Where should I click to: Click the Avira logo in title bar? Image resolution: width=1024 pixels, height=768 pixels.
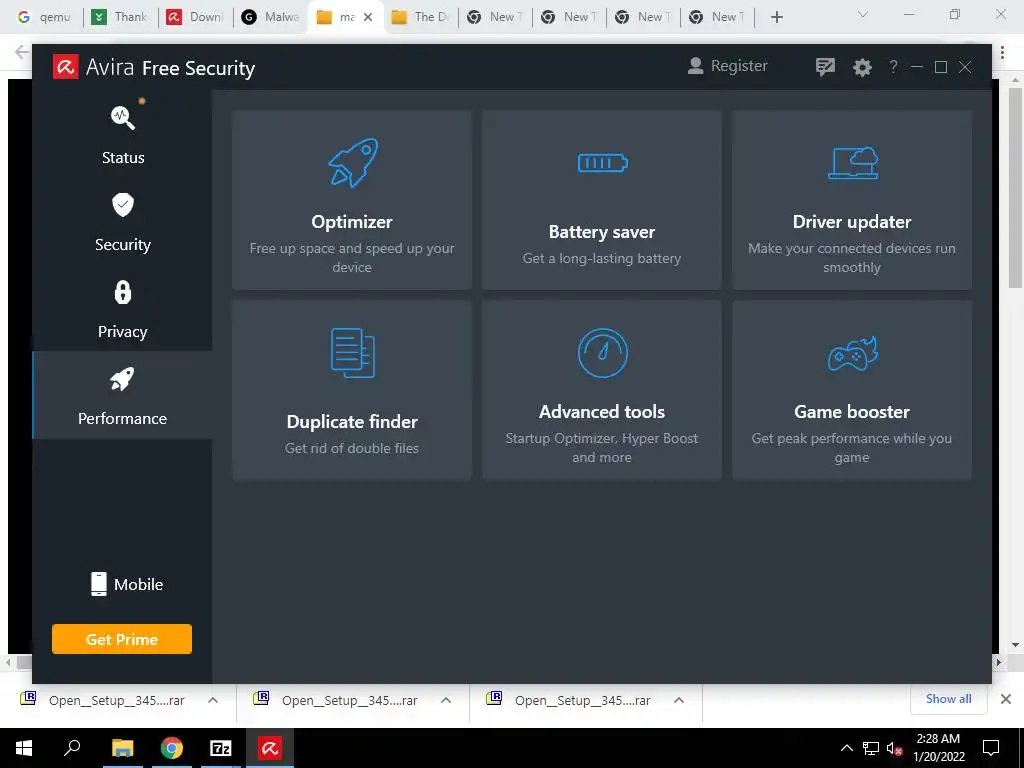(66, 67)
